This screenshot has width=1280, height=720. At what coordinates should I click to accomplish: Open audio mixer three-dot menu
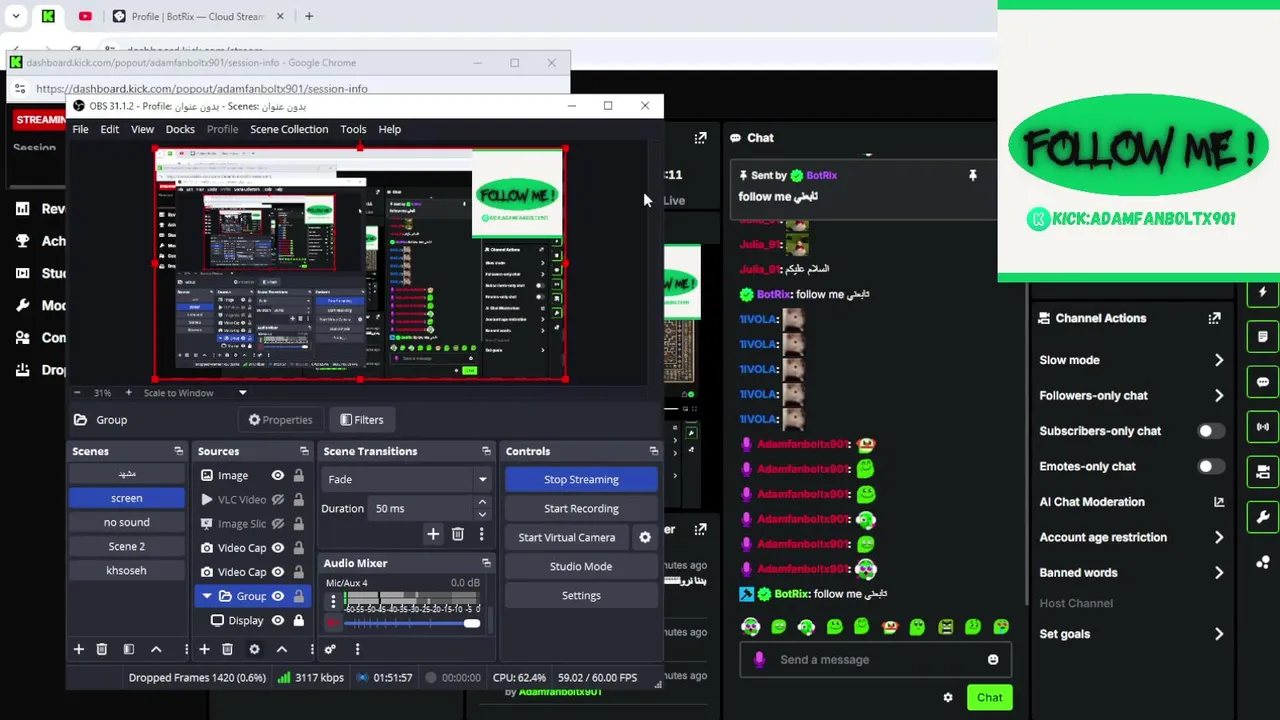(x=357, y=649)
